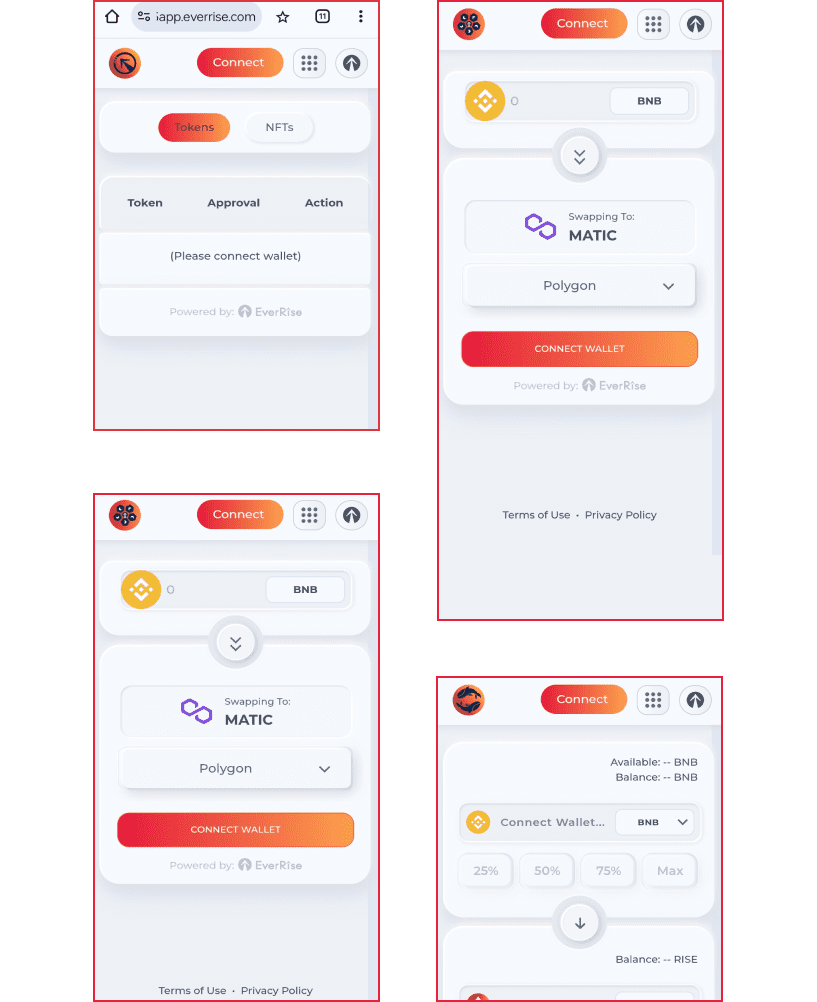Click the Connect button next to the fish logo
Screen dimensions: 817x1002
583,699
